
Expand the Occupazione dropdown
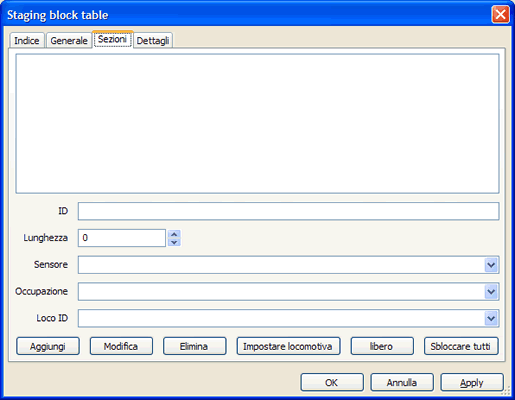pyautogui.click(x=491, y=292)
